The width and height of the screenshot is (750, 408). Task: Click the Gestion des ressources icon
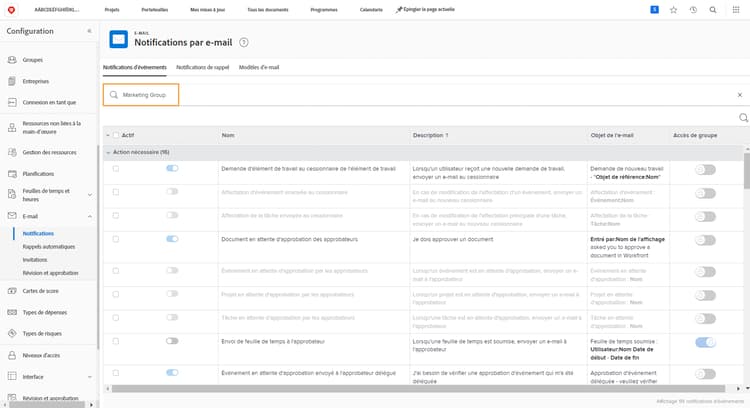(x=12, y=152)
